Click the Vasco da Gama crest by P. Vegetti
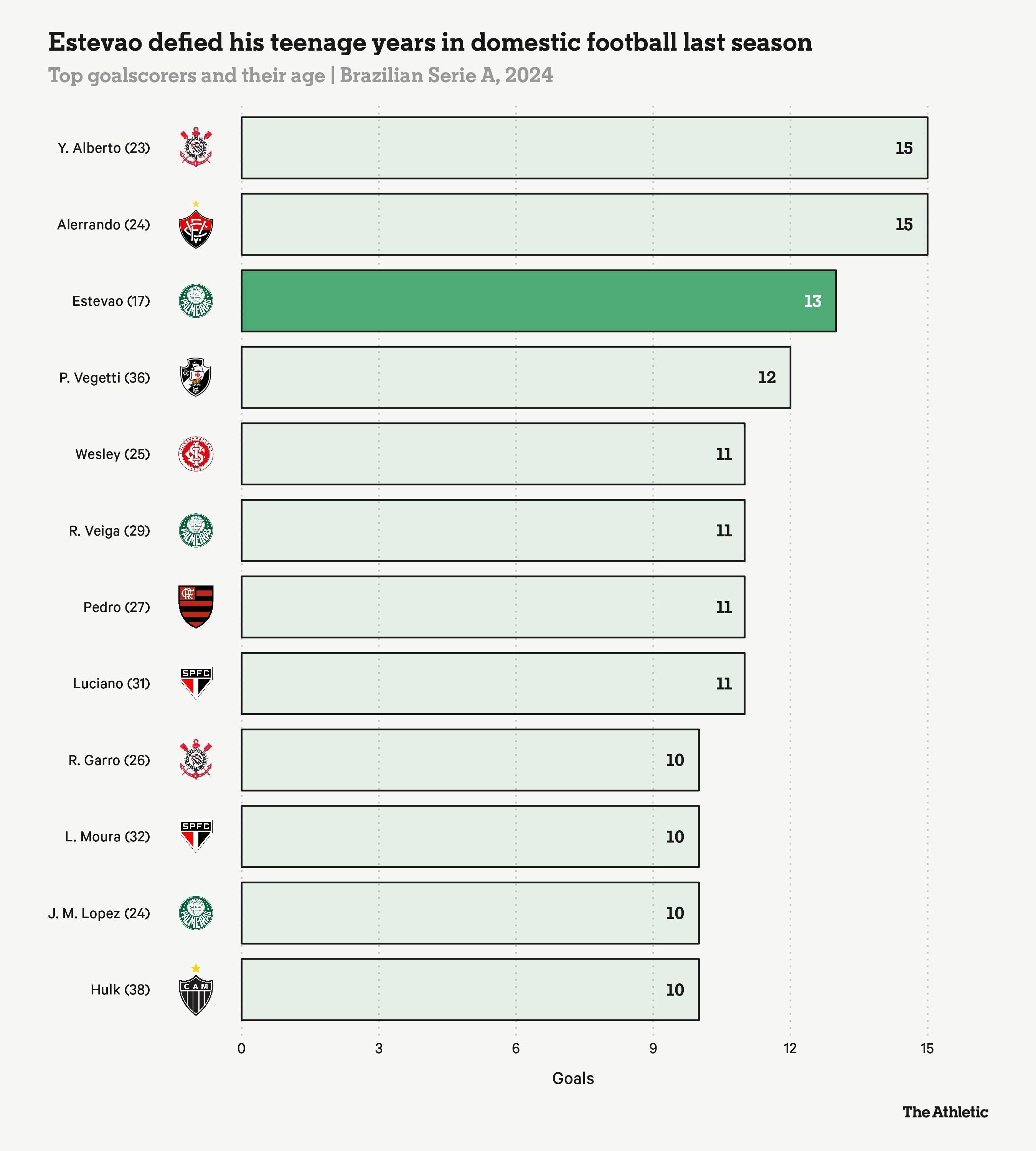 tap(196, 377)
